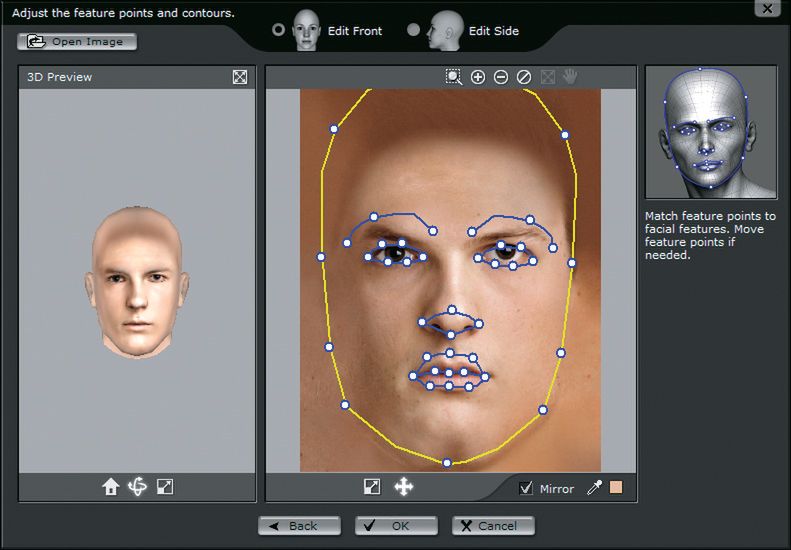Toggle the Mirror checkbox
The image size is (791, 550).
coord(526,488)
